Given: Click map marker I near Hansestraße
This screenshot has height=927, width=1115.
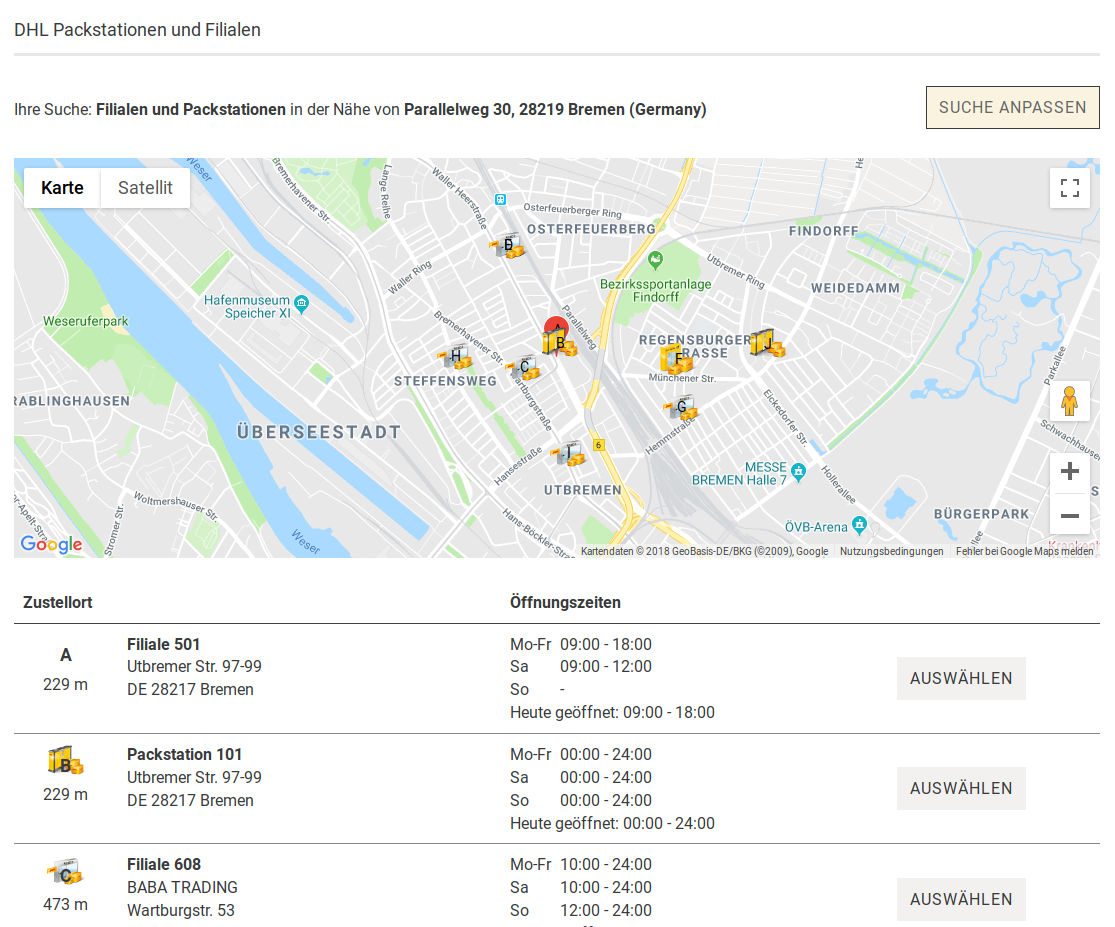Looking at the screenshot, I should (x=568, y=454).
